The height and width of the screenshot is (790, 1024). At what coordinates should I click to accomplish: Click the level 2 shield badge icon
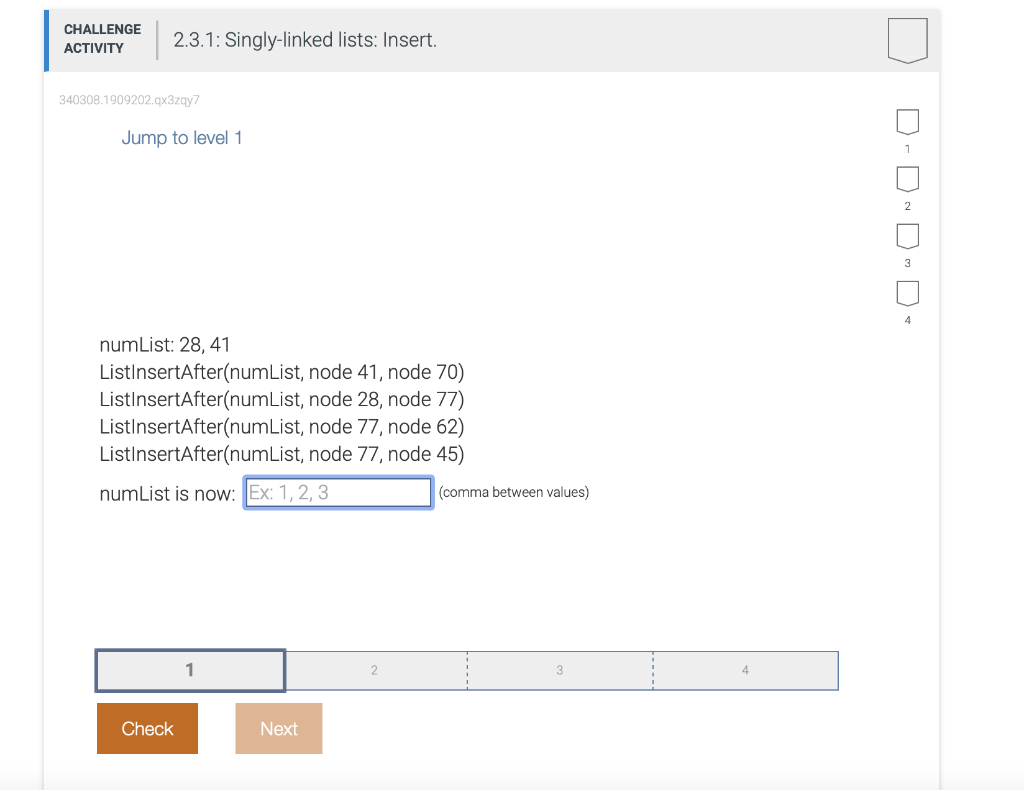tap(907, 178)
